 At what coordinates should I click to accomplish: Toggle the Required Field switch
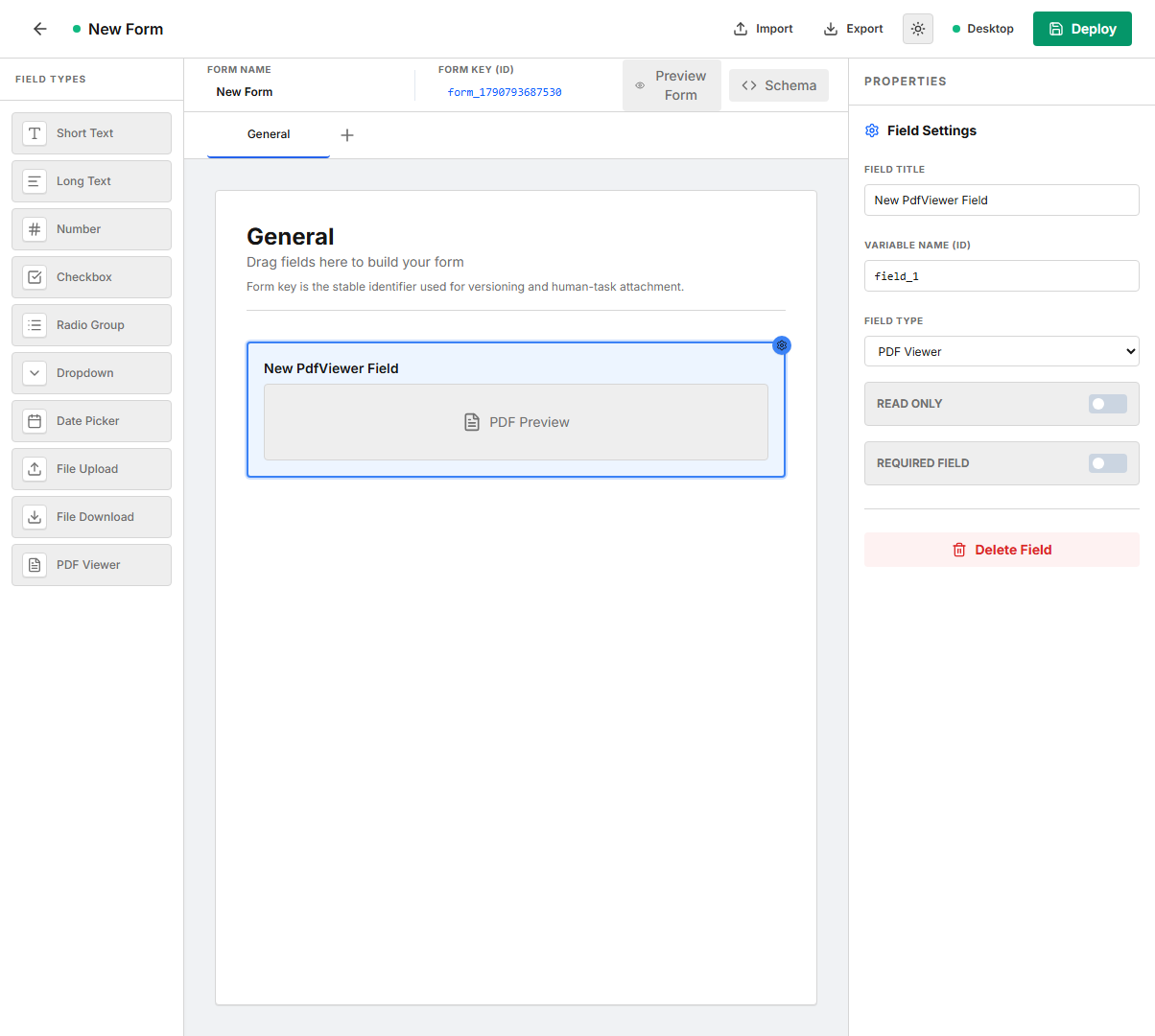point(1108,463)
